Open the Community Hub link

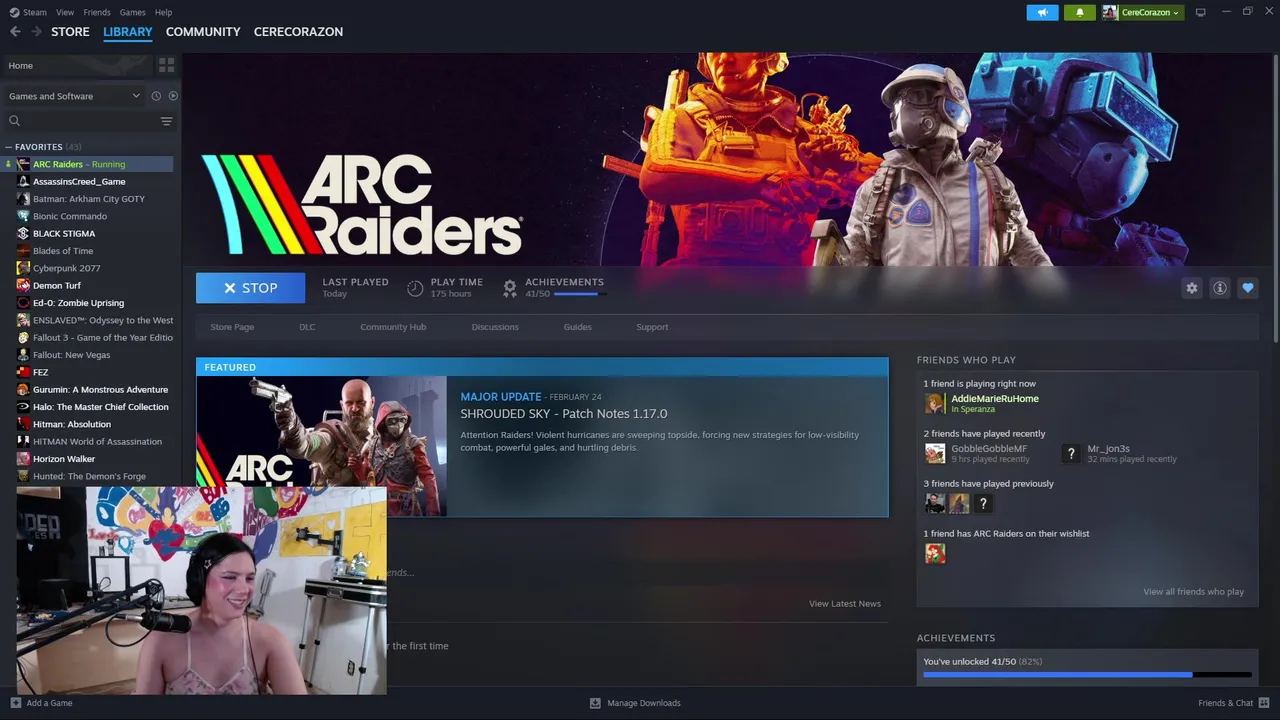(x=393, y=327)
